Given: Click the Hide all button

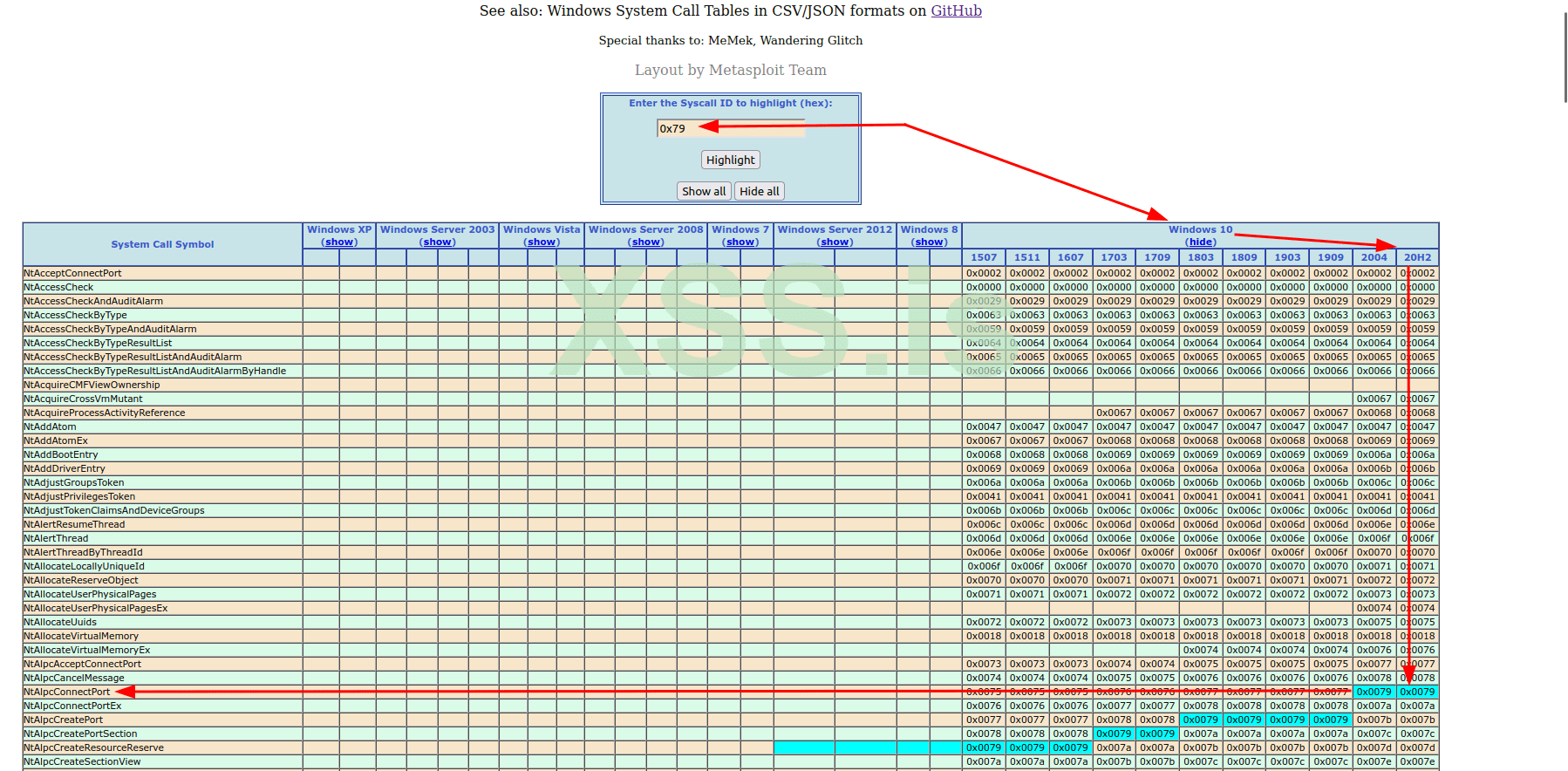Looking at the screenshot, I should pyautogui.click(x=760, y=191).
